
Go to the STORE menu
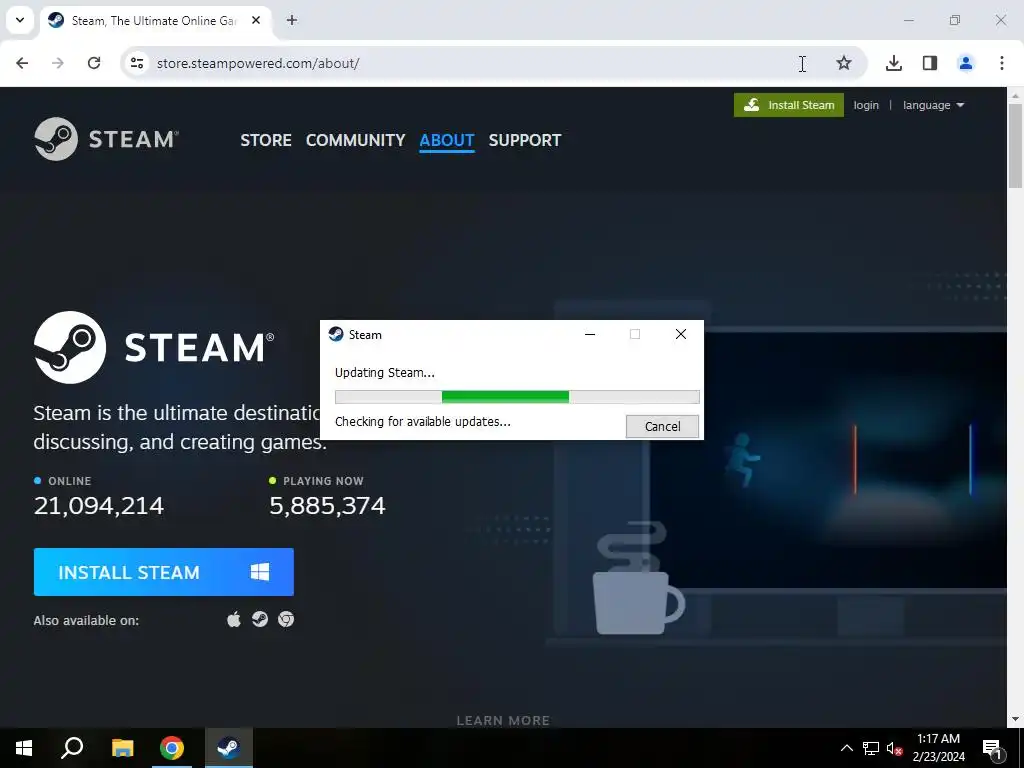coord(266,140)
